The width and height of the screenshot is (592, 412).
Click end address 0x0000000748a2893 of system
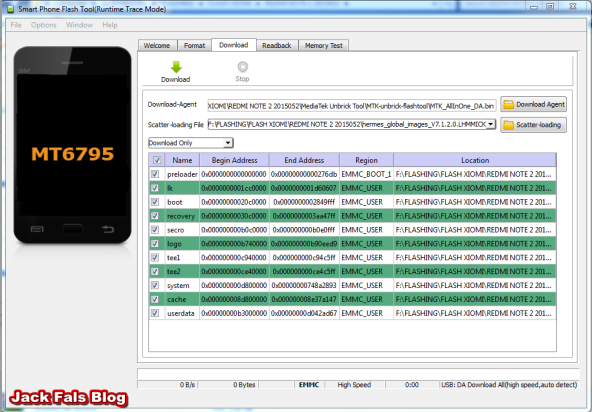[x=304, y=285]
